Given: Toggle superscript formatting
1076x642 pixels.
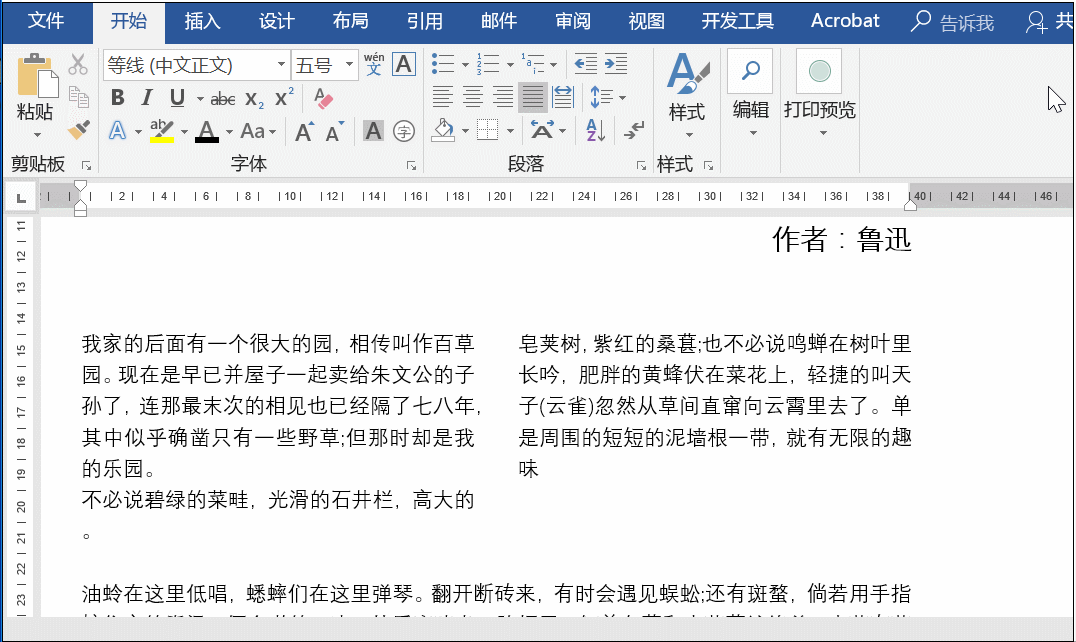Looking at the screenshot, I should [x=283, y=97].
